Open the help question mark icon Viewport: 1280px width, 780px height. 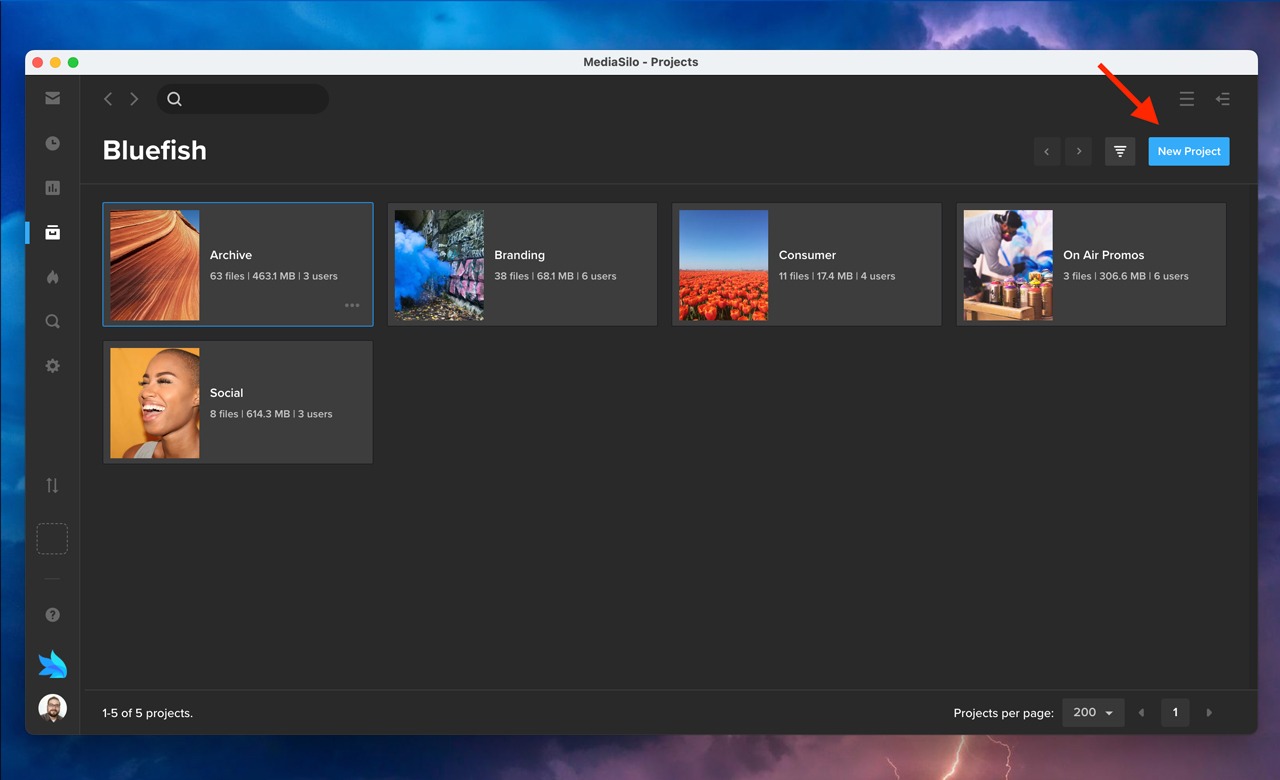point(52,615)
